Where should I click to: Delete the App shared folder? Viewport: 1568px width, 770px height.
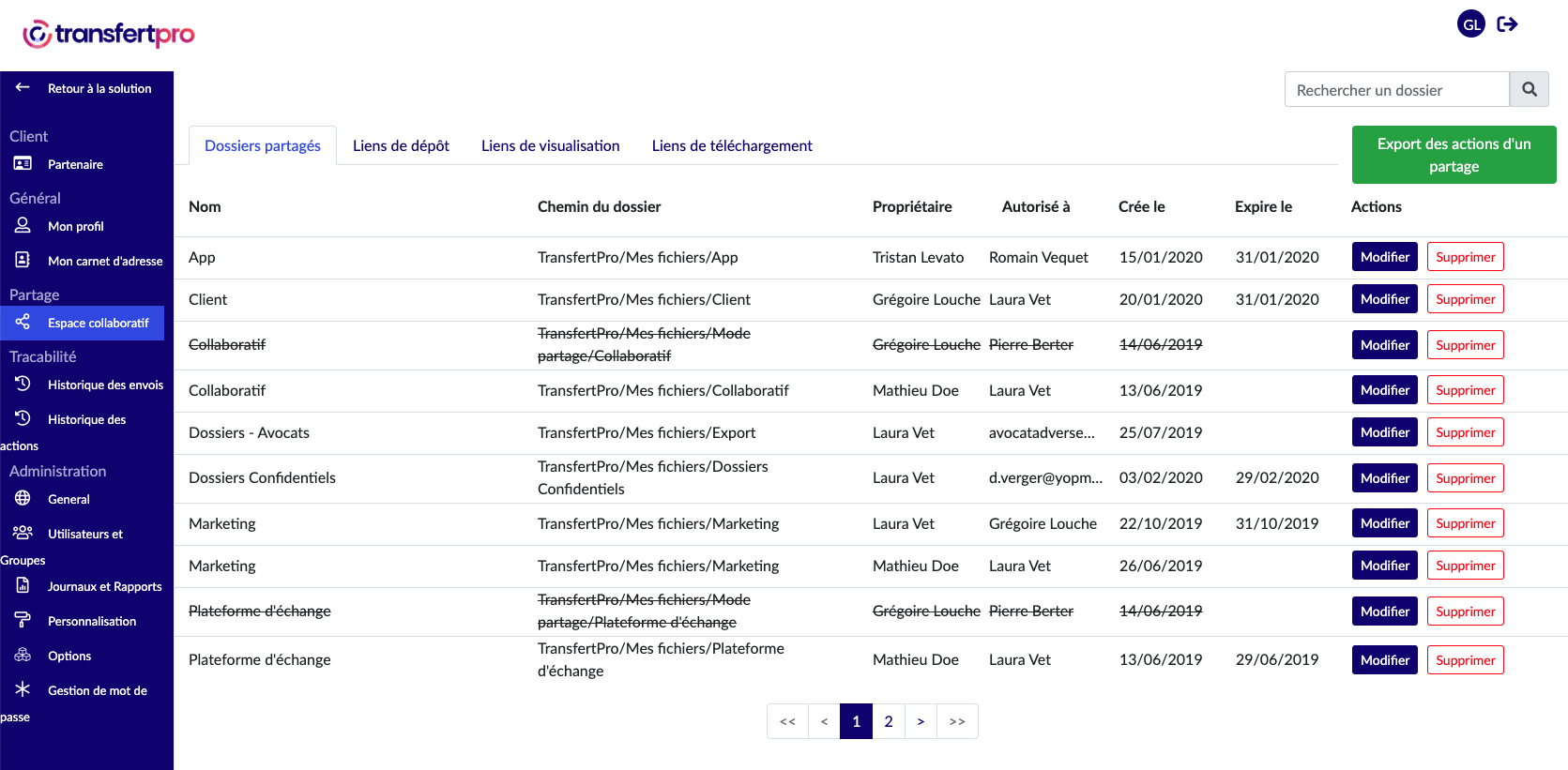[1465, 257]
